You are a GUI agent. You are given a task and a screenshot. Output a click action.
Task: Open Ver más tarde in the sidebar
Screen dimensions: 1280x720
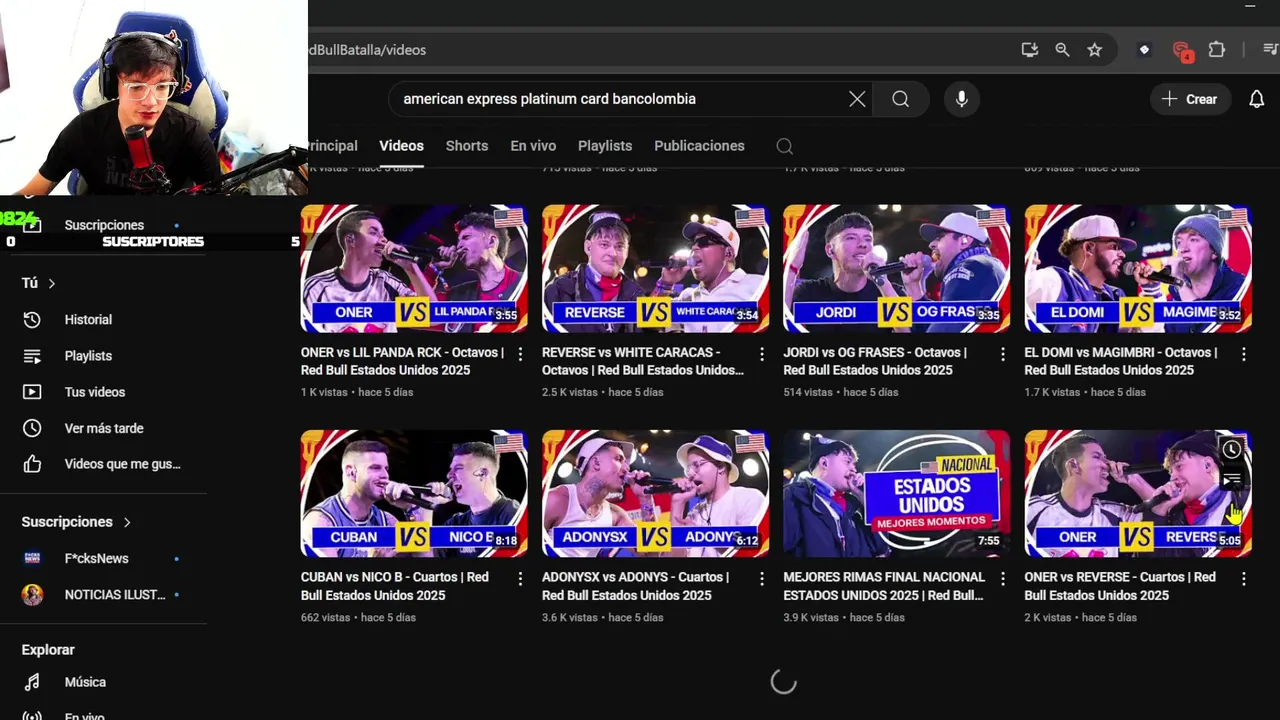pos(104,428)
